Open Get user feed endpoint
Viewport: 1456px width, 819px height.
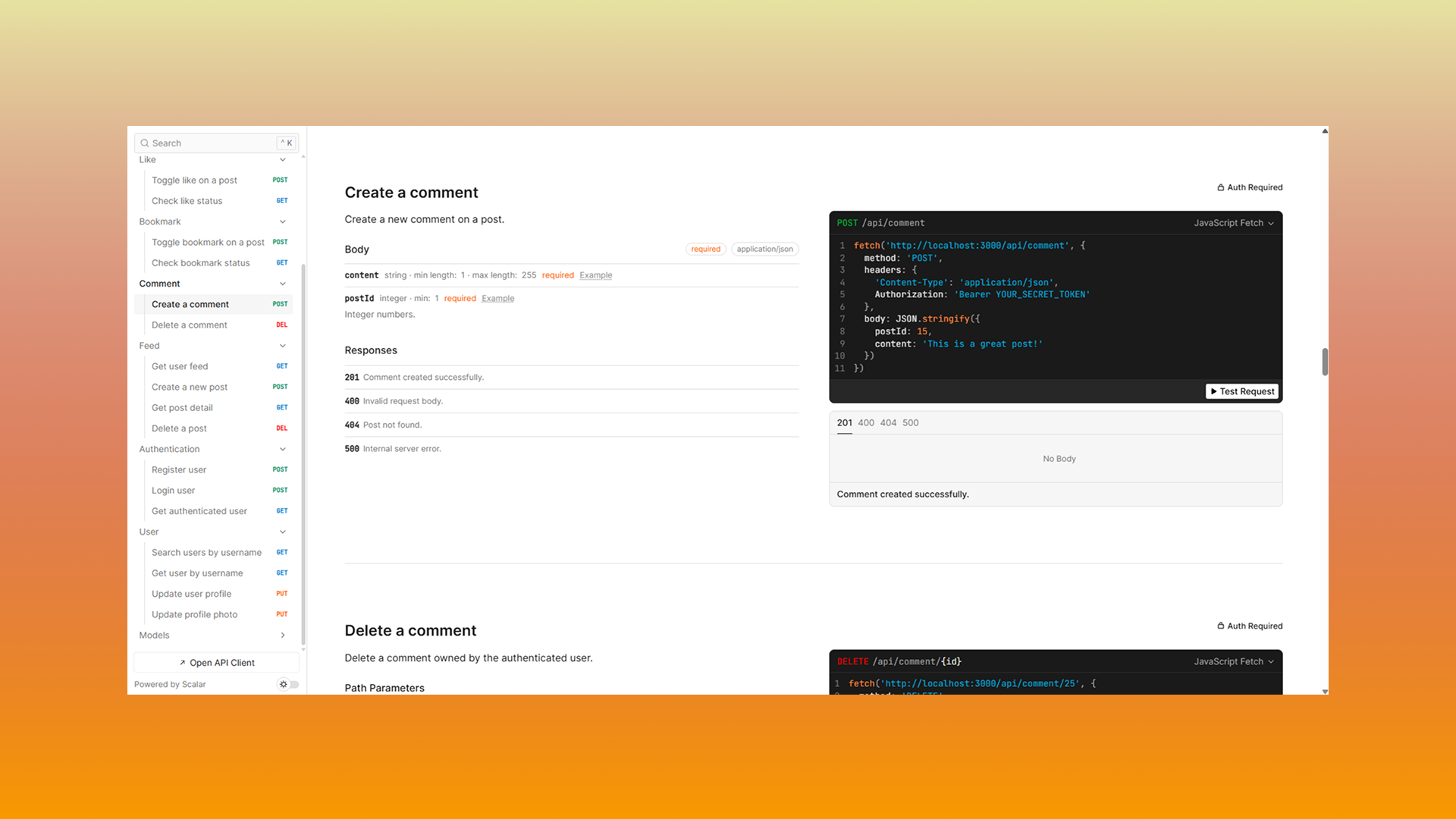(x=214, y=366)
